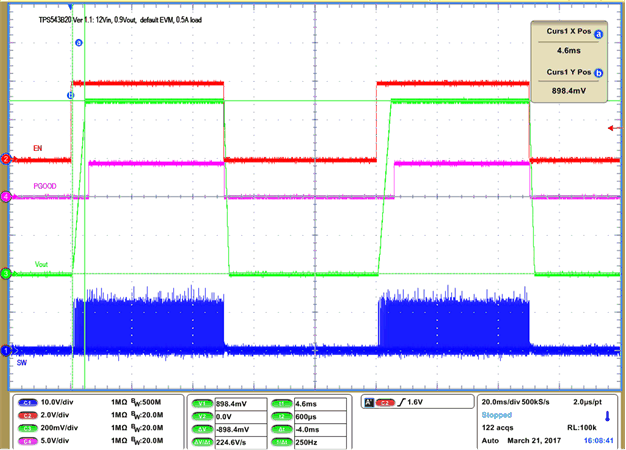Select cursor 'a' marker on vertical cursor line
This screenshot has height=450, width=626.
coord(79,42)
